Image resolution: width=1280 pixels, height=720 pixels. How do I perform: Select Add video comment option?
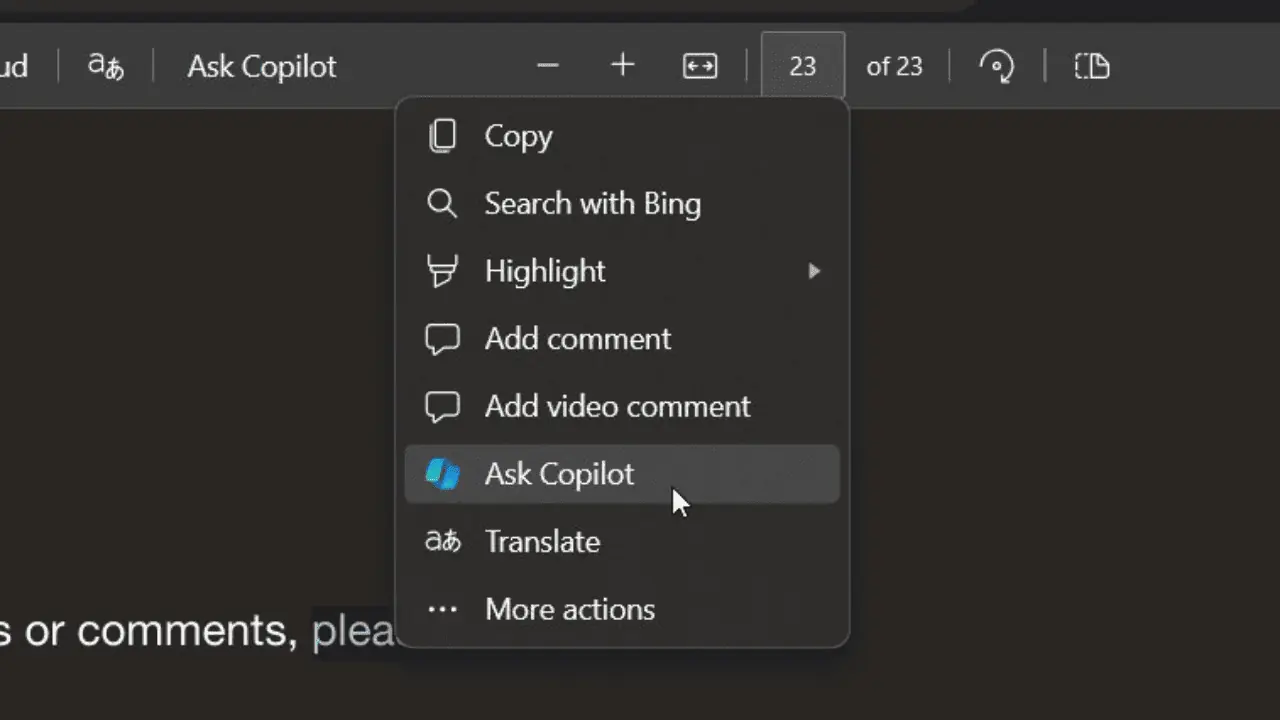(x=622, y=406)
